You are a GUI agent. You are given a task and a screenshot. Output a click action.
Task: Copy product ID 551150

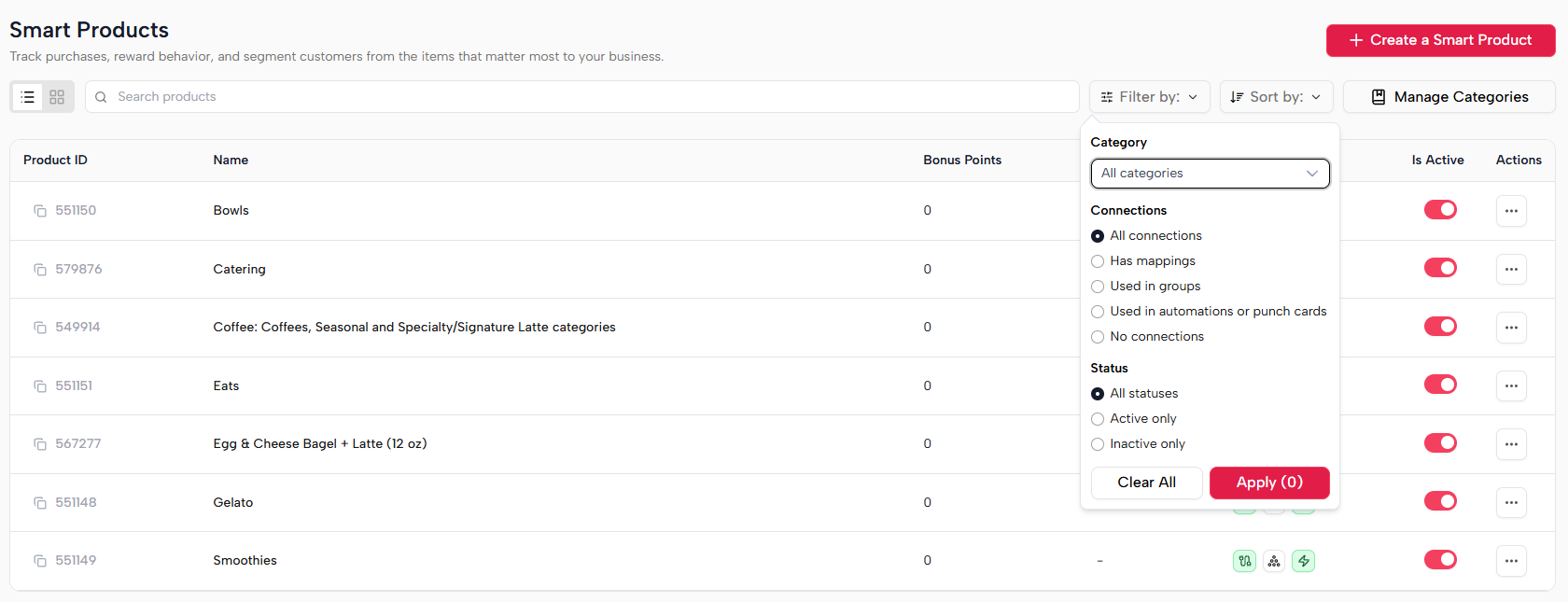40,211
